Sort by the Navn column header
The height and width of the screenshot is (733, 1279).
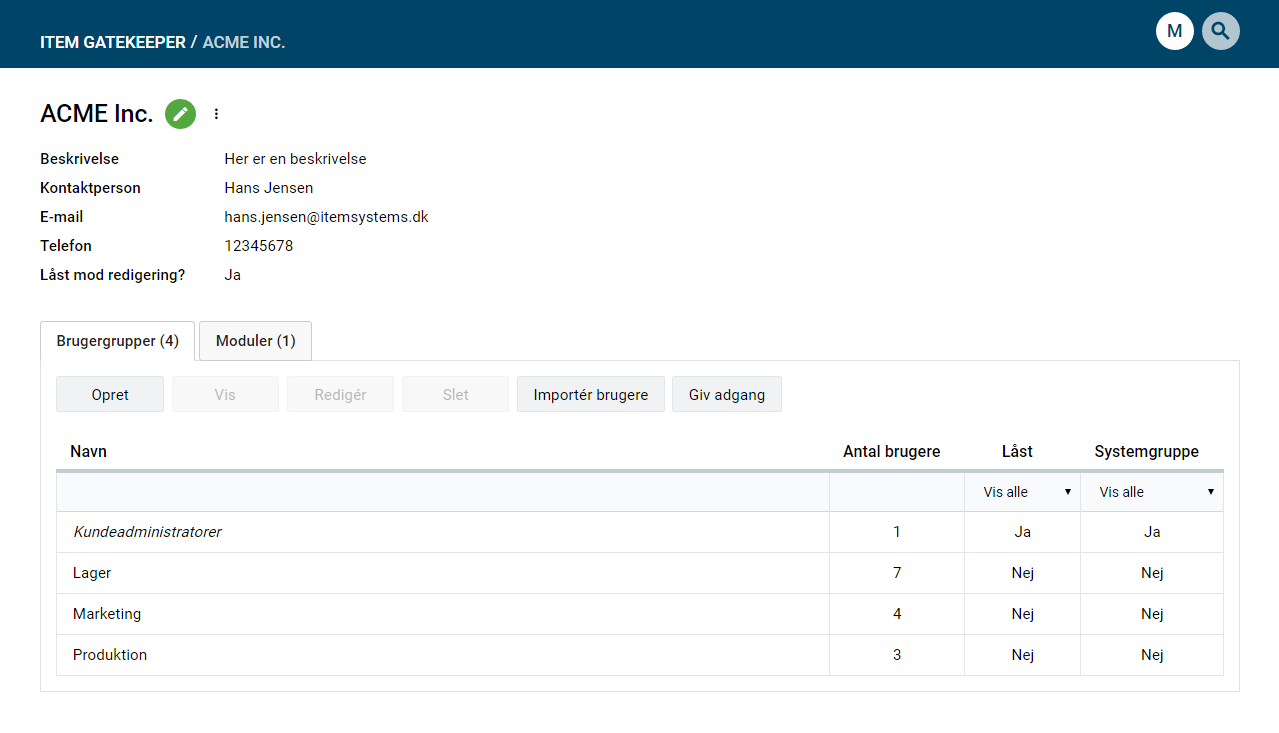(88, 451)
